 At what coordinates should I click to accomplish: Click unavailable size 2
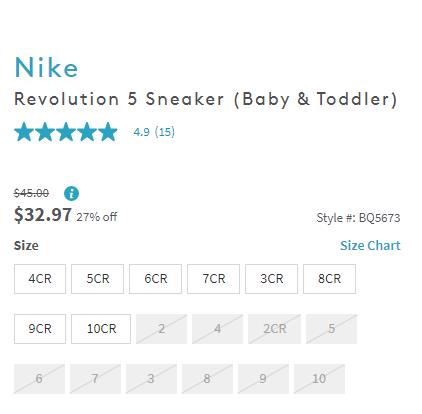pyautogui.click(x=162, y=329)
